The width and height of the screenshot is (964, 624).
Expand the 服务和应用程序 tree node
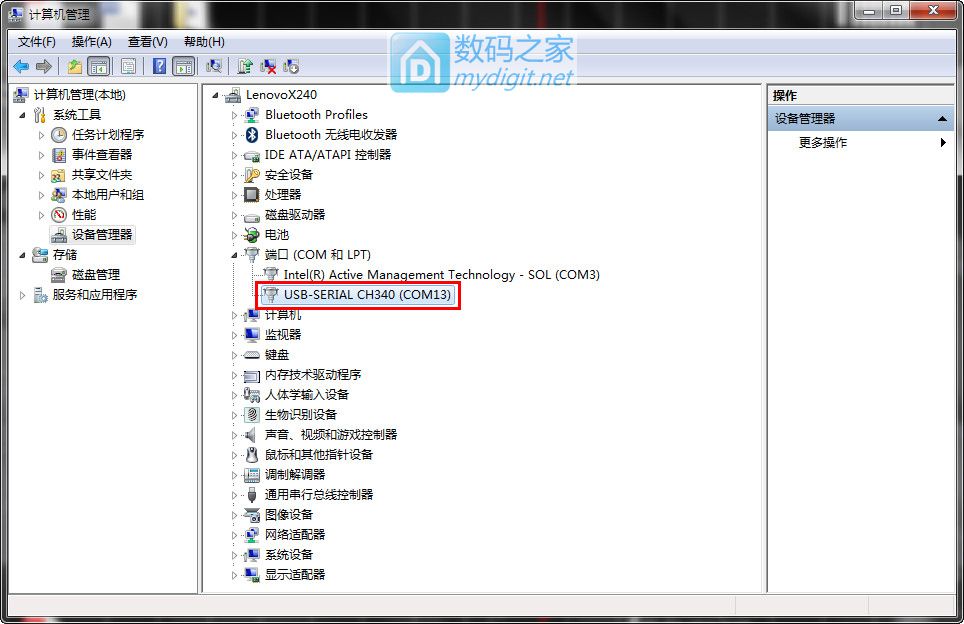[23, 295]
